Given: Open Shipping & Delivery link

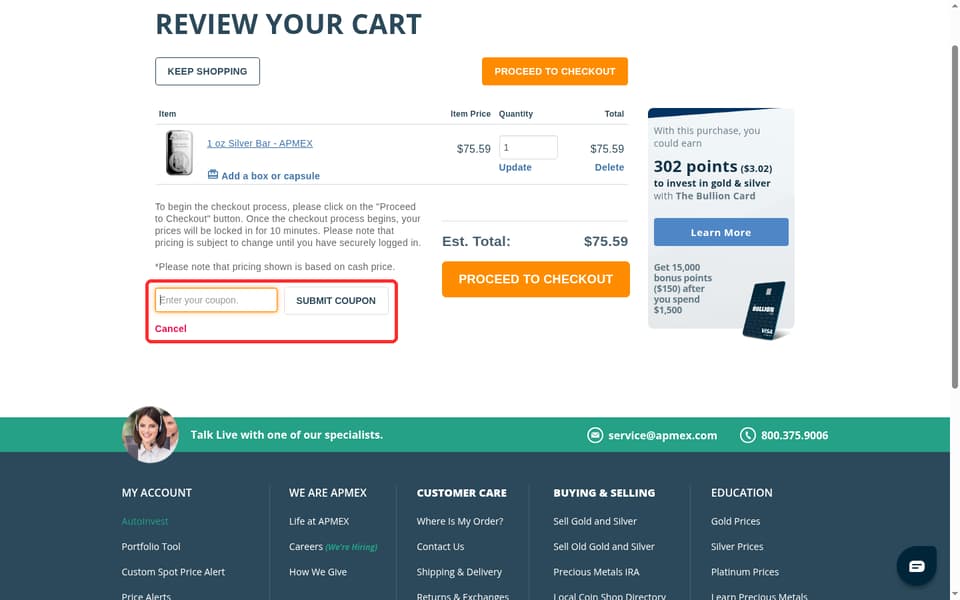Looking at the screenshot, I should [x=459, y=572].
